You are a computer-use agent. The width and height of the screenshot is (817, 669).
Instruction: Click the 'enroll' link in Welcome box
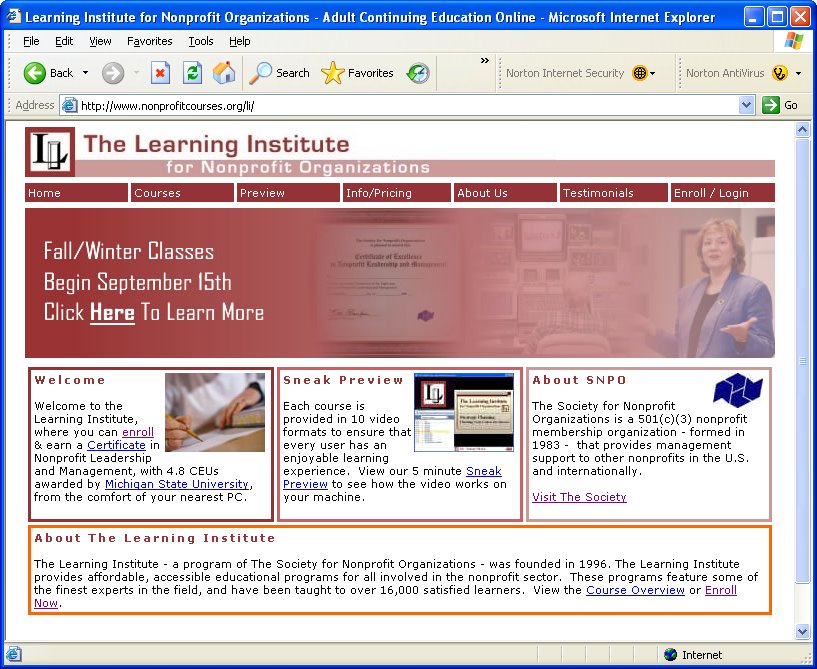[x=138, y=432]
